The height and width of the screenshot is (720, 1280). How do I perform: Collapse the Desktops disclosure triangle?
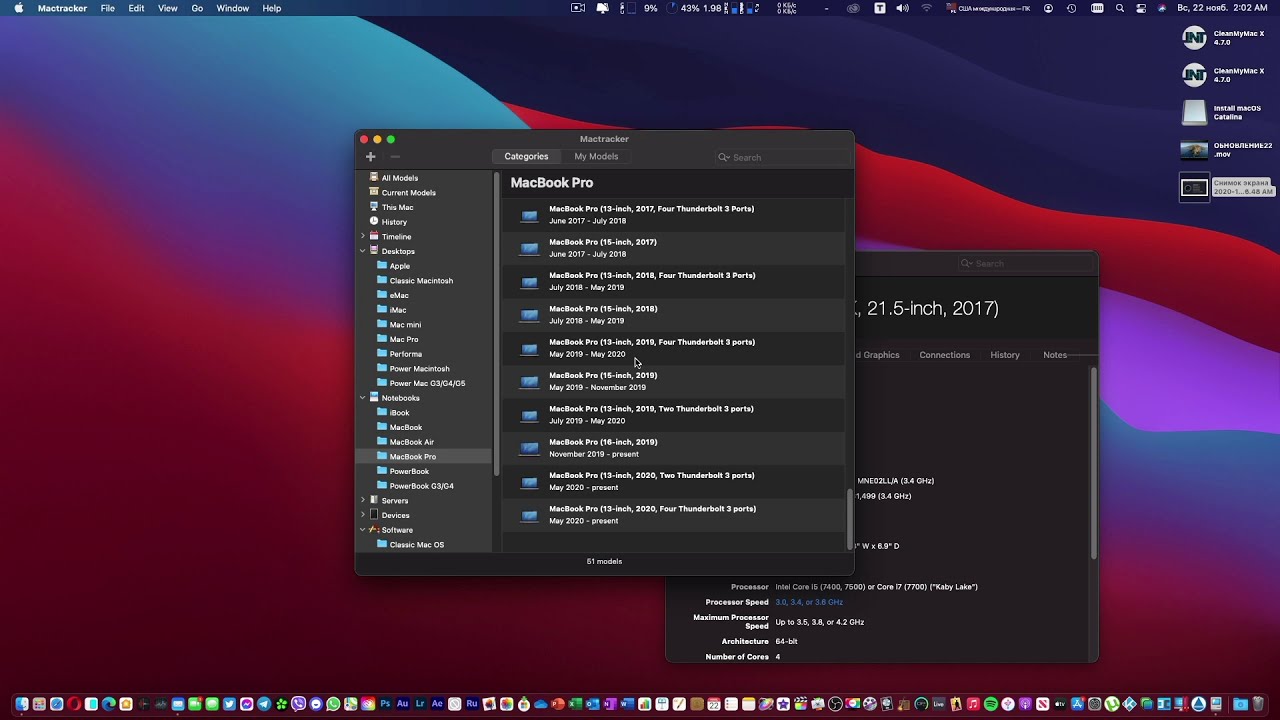pos(363,251)
